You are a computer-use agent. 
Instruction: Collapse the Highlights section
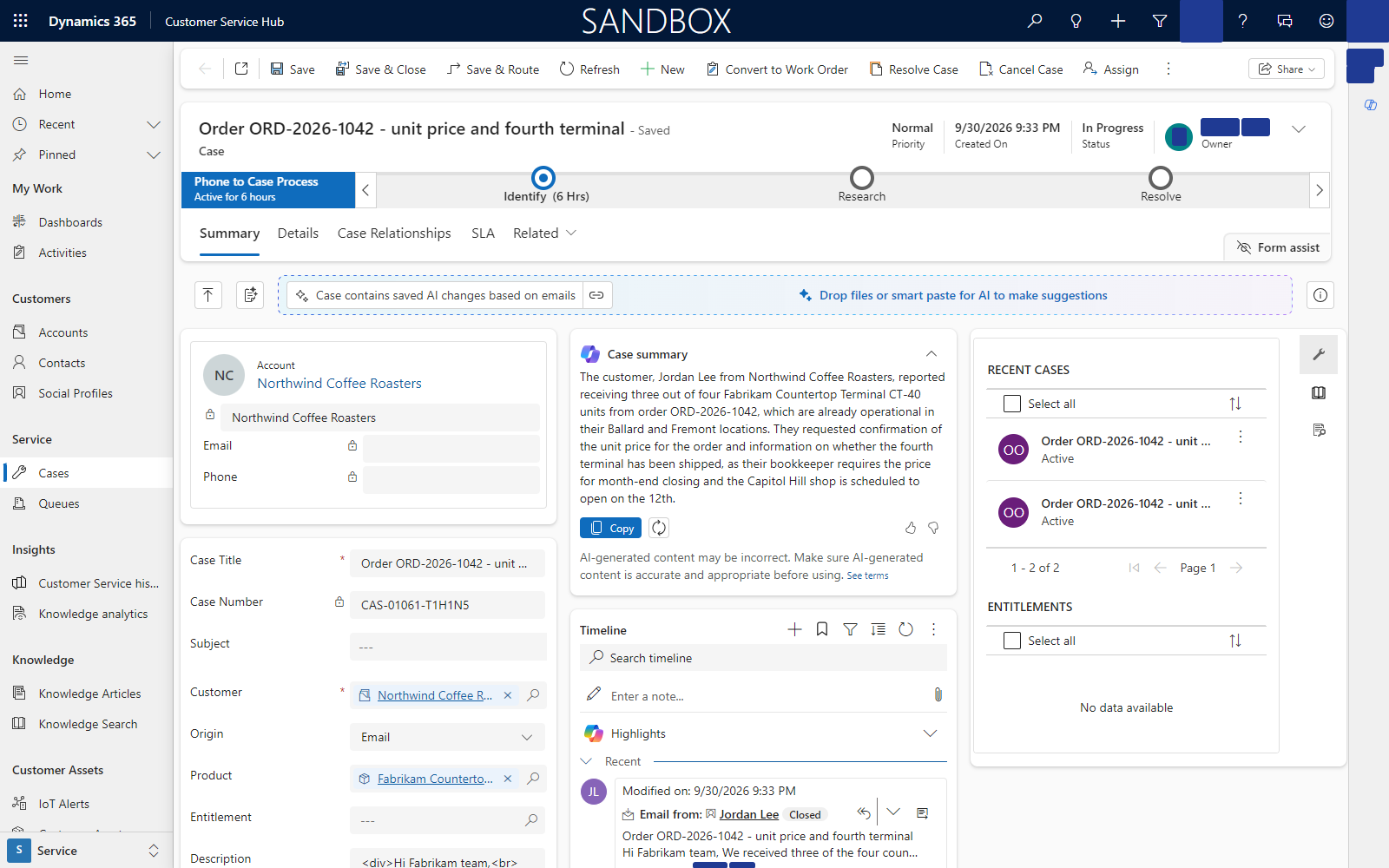click(x=930, y=733)
